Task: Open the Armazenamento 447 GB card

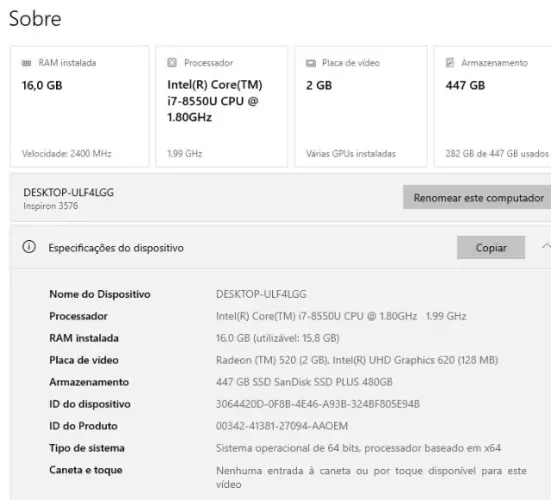Action: [x=493, y=106]
